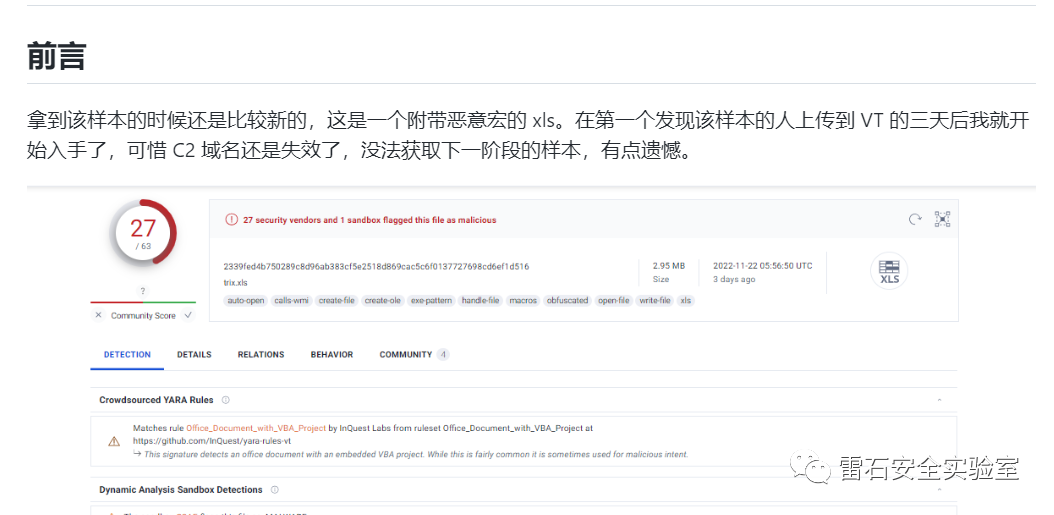Click the calls-wmi tag

292,301
